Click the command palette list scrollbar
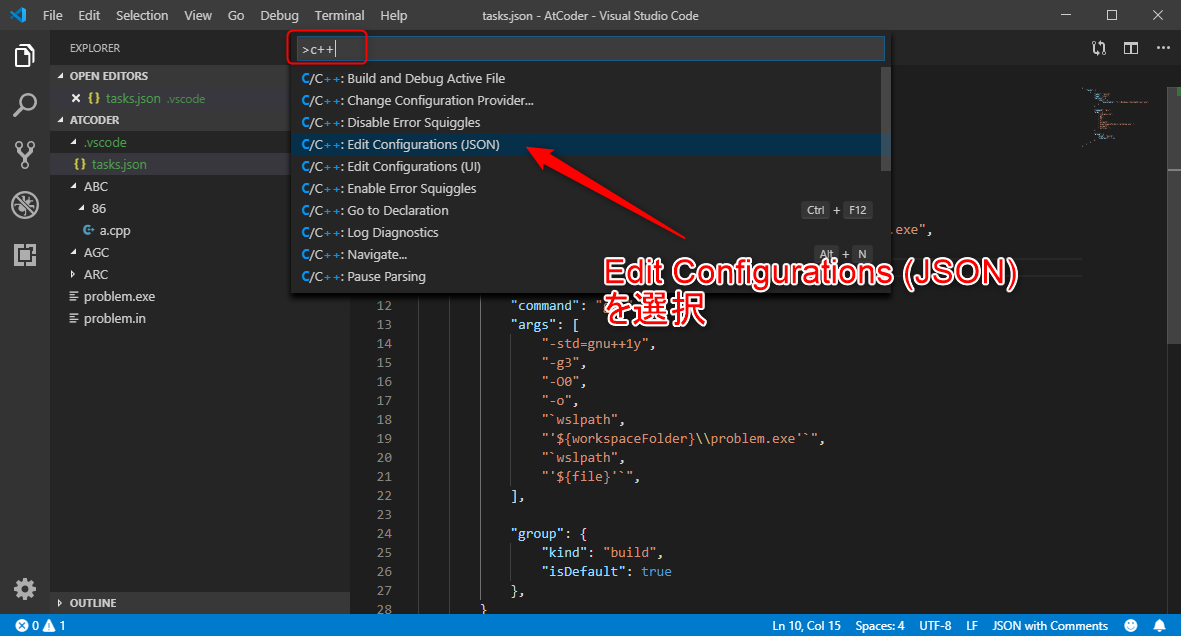 [886, 119]
